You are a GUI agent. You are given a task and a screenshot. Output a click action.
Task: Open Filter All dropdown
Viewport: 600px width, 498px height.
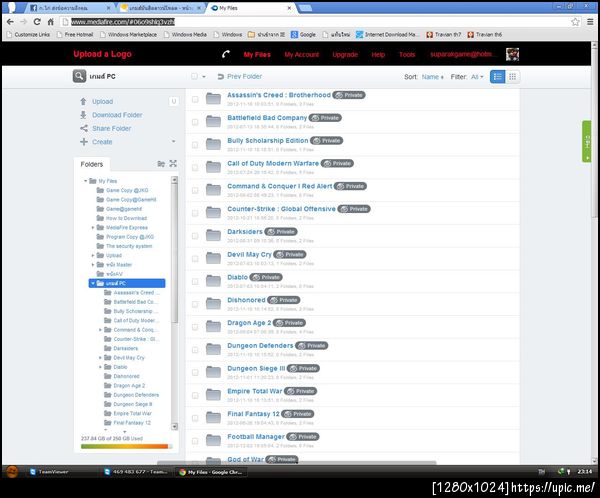click(x=477, y=77)
